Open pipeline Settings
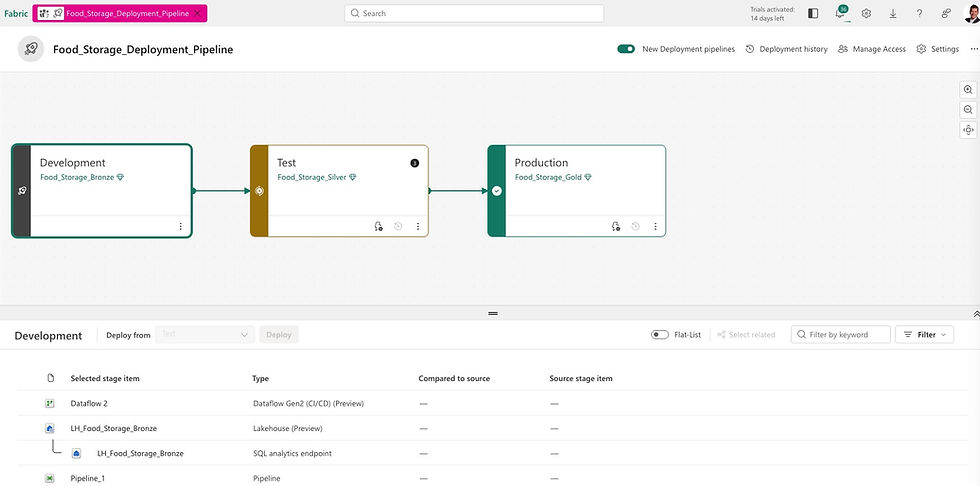The width and height of the screenshot is (980, 486). 938,49
